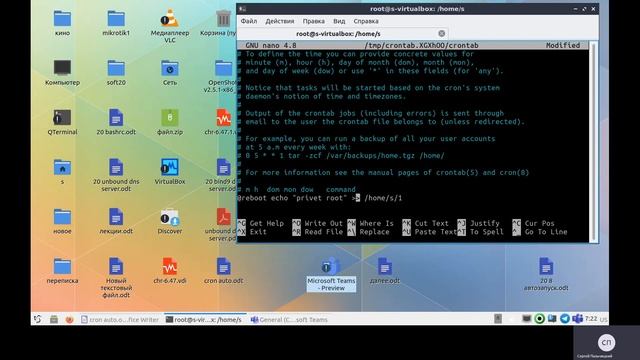Image resolution: width=640 pixels, height=360 pixels.
Task: Close the root@s-virtualbox terminal tab
Action: click(441, 33)
